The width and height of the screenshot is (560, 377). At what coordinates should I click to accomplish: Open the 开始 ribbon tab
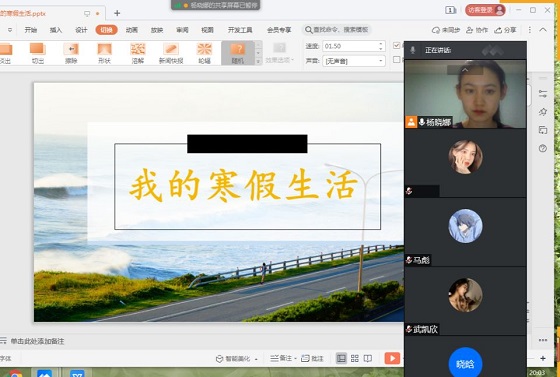click(31, 30)
